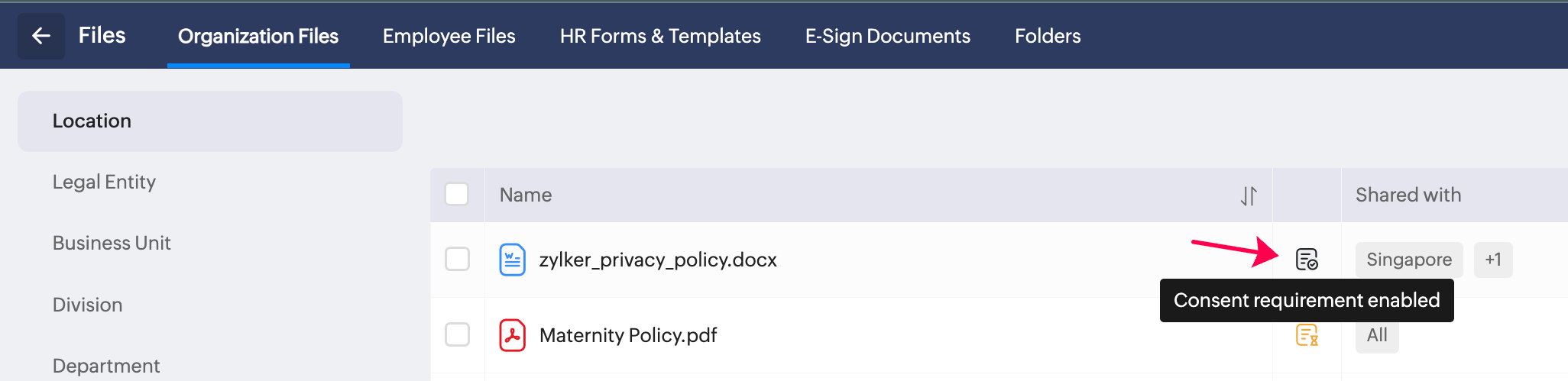Click the back arrow button
The image size is (1568, 381).
tap(41, 36)
